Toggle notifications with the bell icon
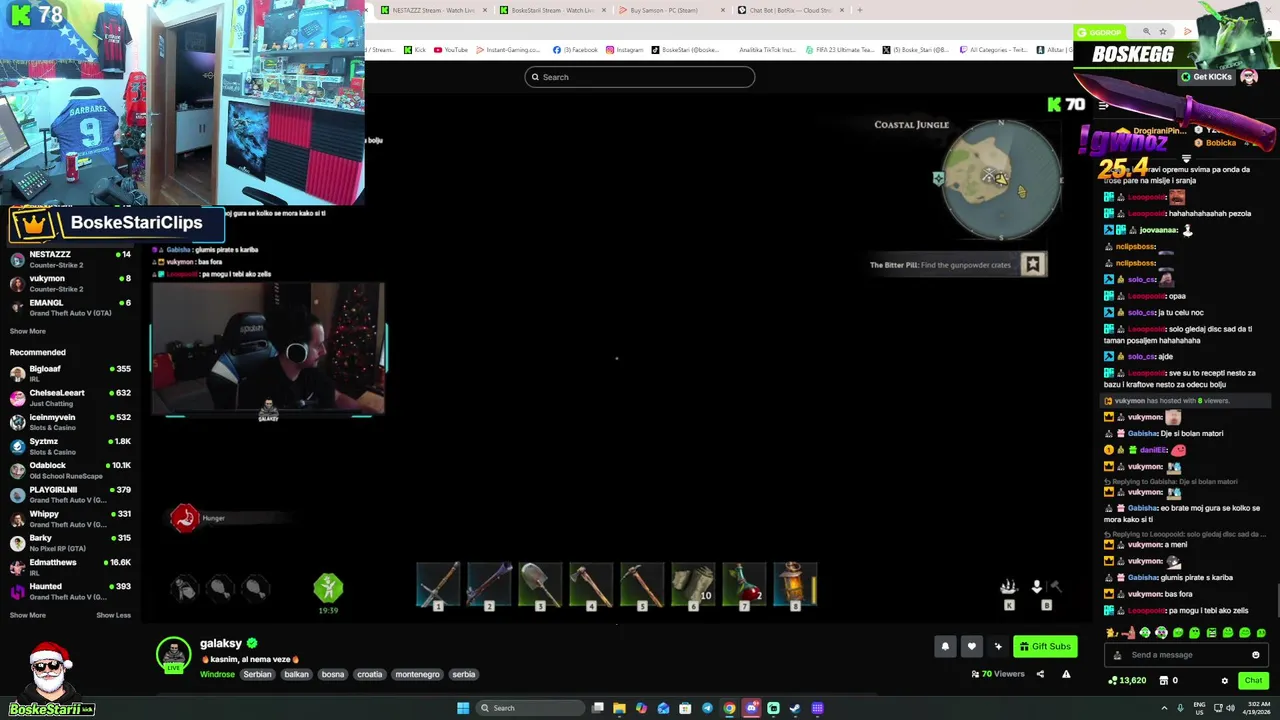Screen dimensions: 1280x720 pyautogui.click(x=945, y=646)
